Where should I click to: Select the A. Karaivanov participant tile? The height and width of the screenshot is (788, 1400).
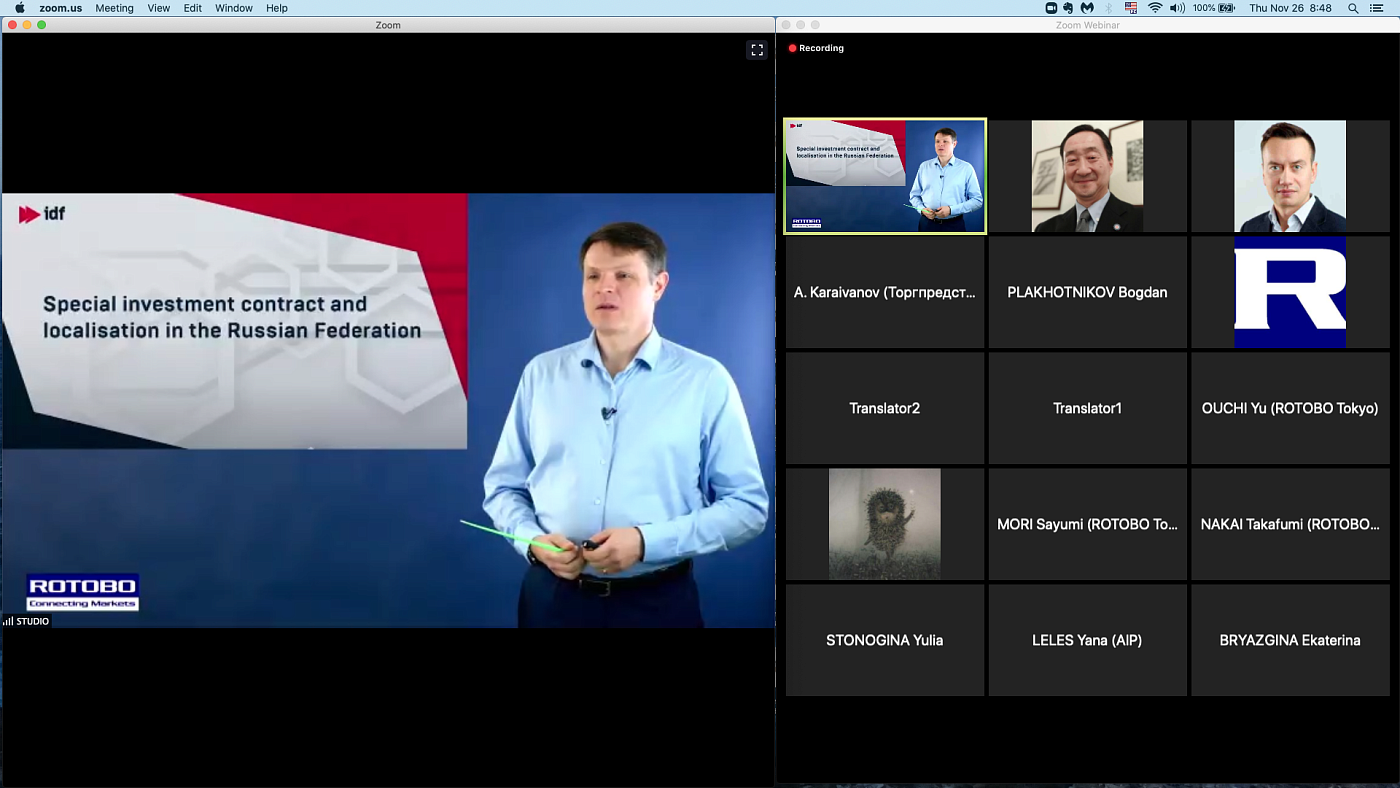pyautogui.click(x=885, y=292)
